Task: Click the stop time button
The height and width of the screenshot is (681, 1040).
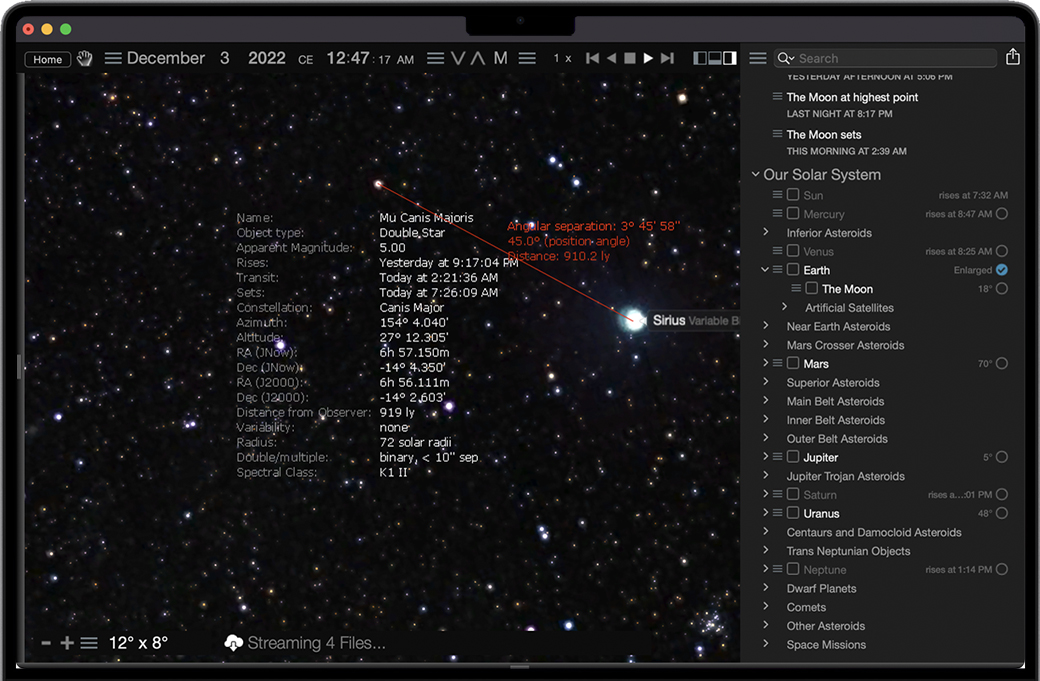Action: coord(630,59)
